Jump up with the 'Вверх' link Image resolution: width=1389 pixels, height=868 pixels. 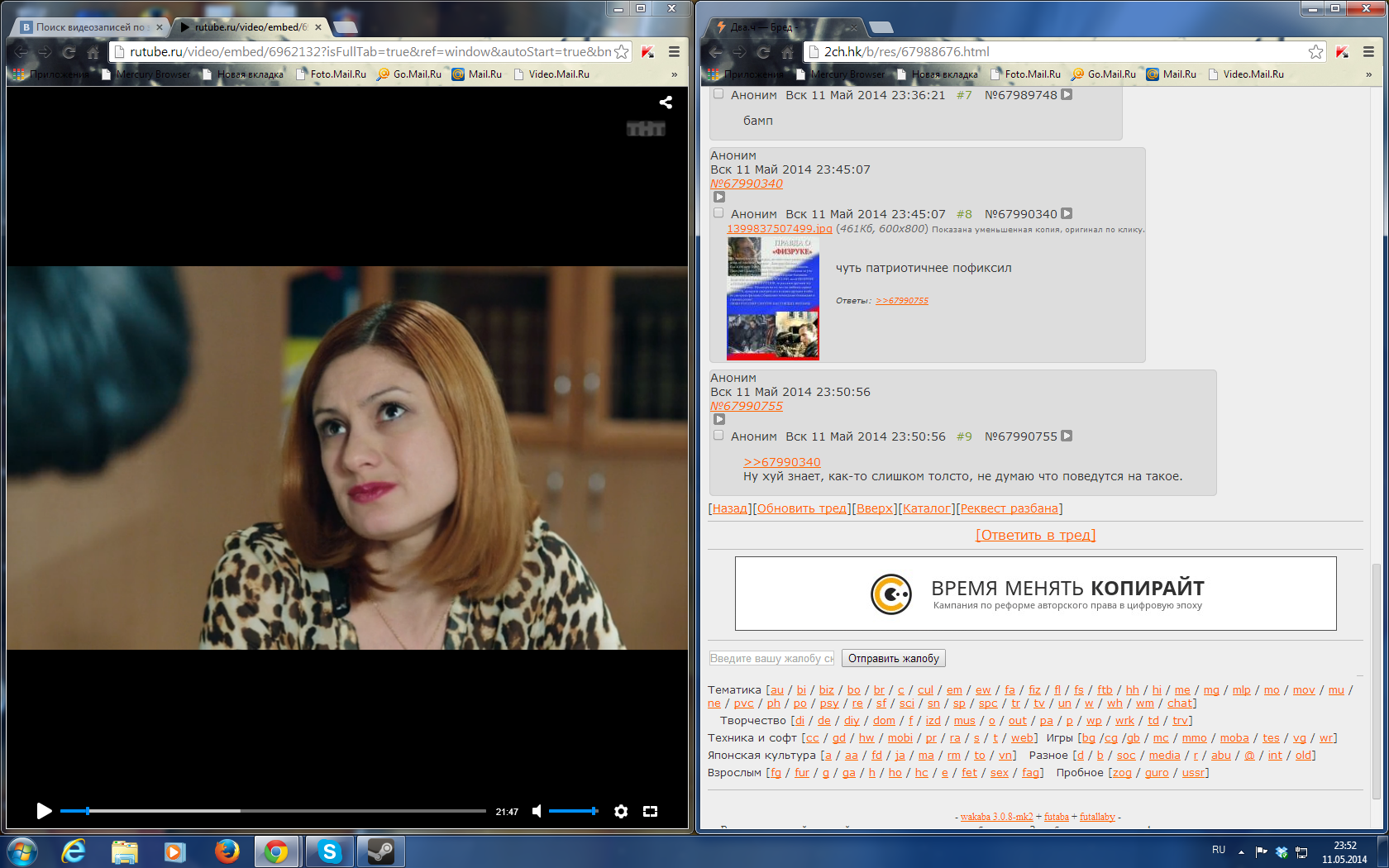[x=875, y=508]
